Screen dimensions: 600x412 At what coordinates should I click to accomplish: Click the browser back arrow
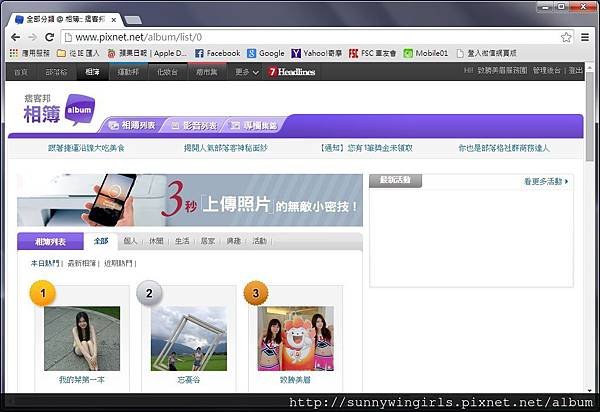pyautogui.click(x=15, y=37)
